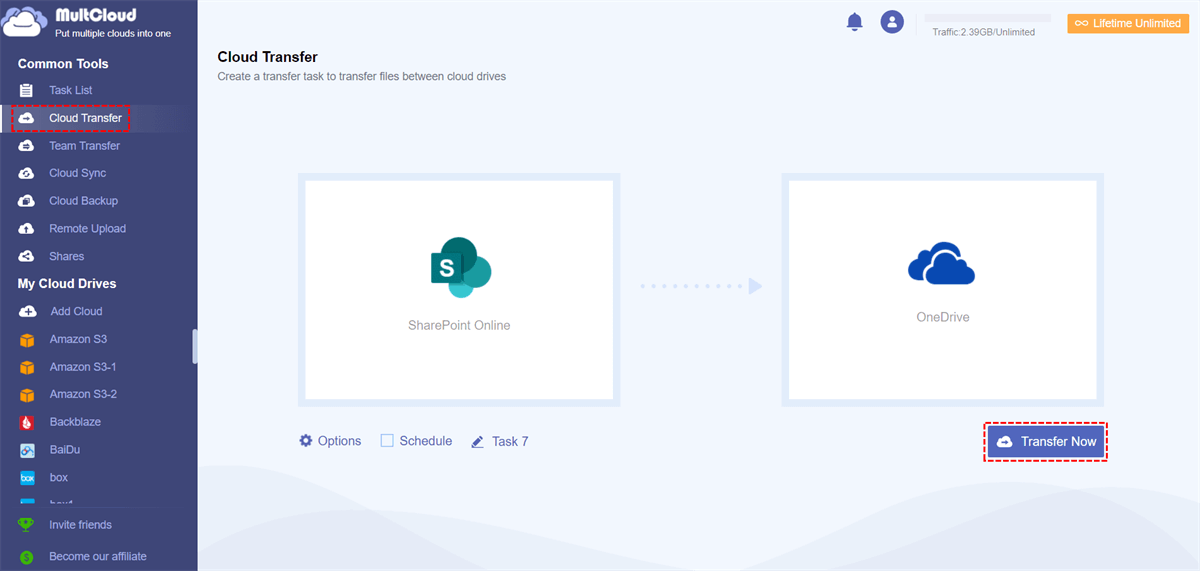This screenshot has width=1200, height=571.
Task: Click the Cloud Backup sidebar icon
Action: [27, 201]
